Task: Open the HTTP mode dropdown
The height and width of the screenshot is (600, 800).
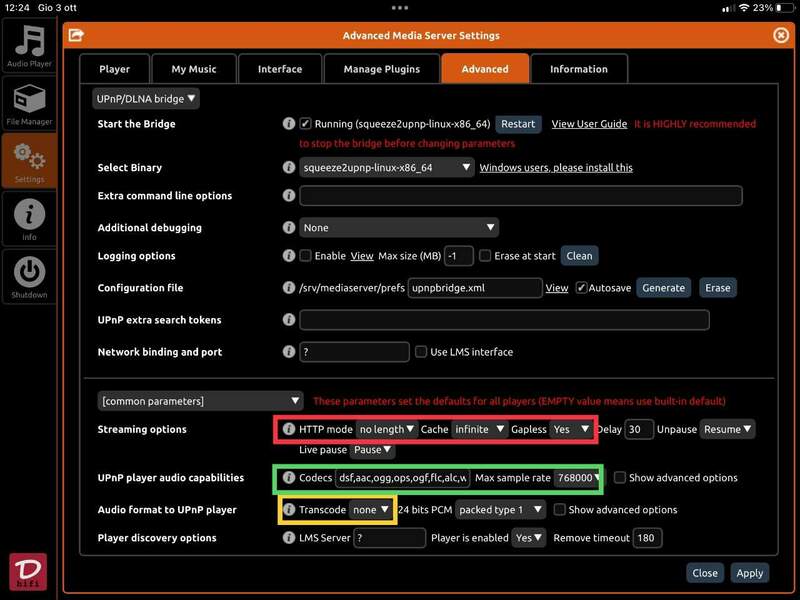Action: point(386,429)
